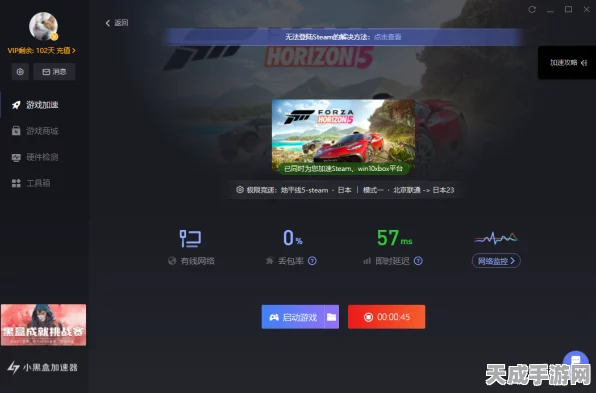Click the 启动游戏 launch game button

coord(293,317)
